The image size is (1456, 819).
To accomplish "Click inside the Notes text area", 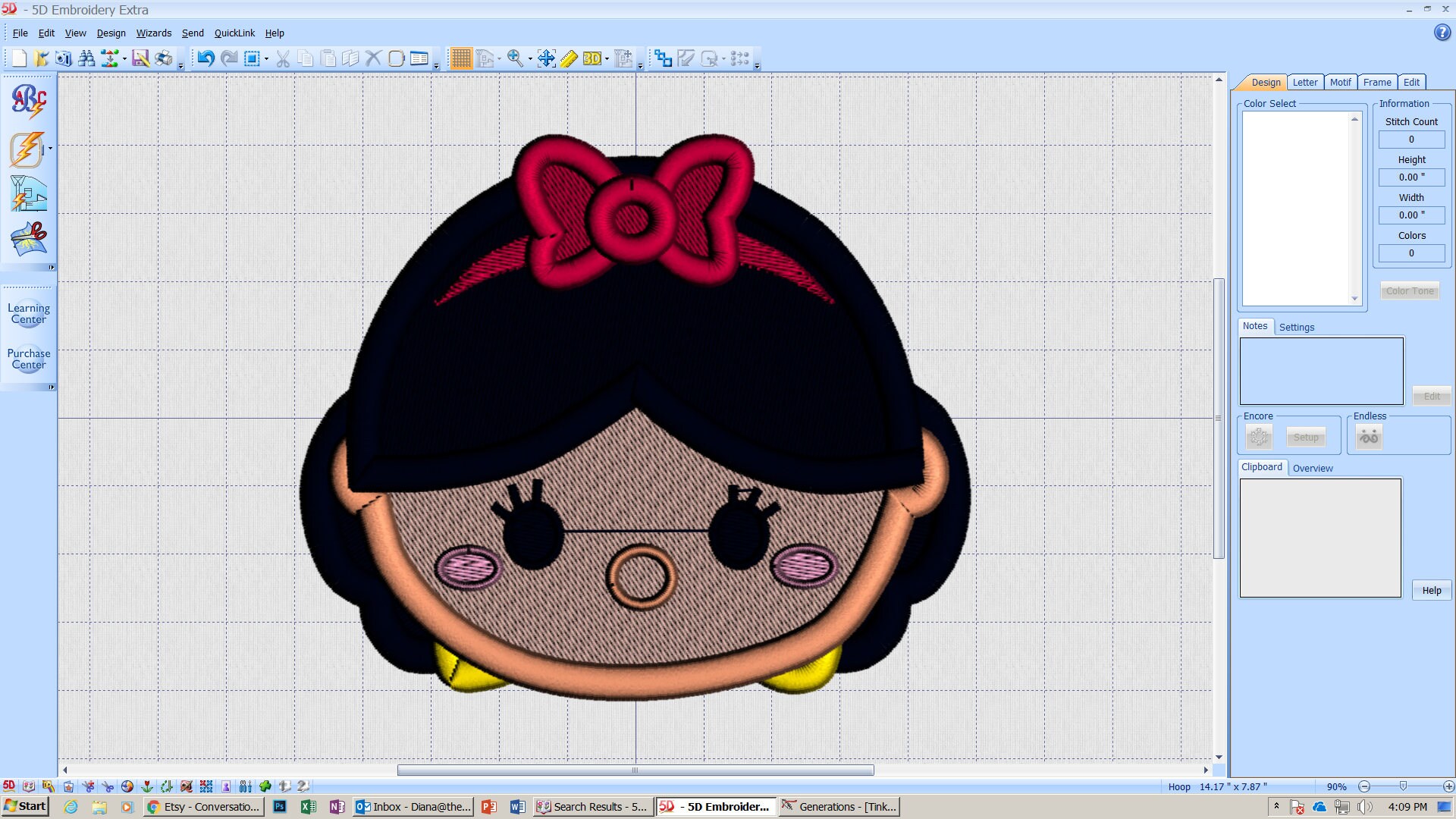I will [x=1321, y=371].
